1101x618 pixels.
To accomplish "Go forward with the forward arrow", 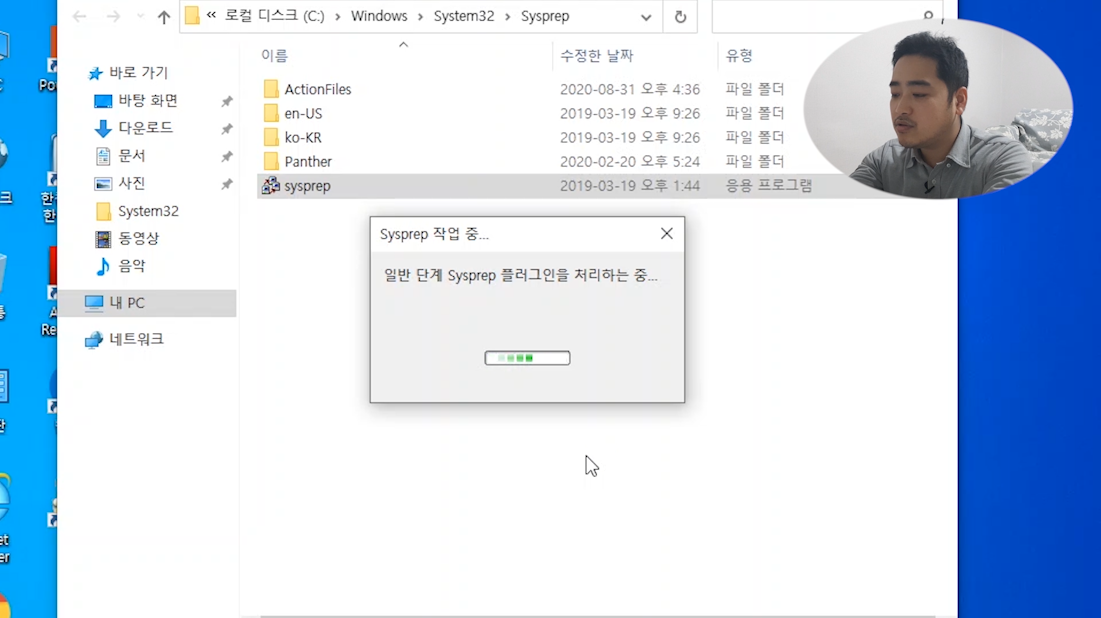I will tap(113, 16).
